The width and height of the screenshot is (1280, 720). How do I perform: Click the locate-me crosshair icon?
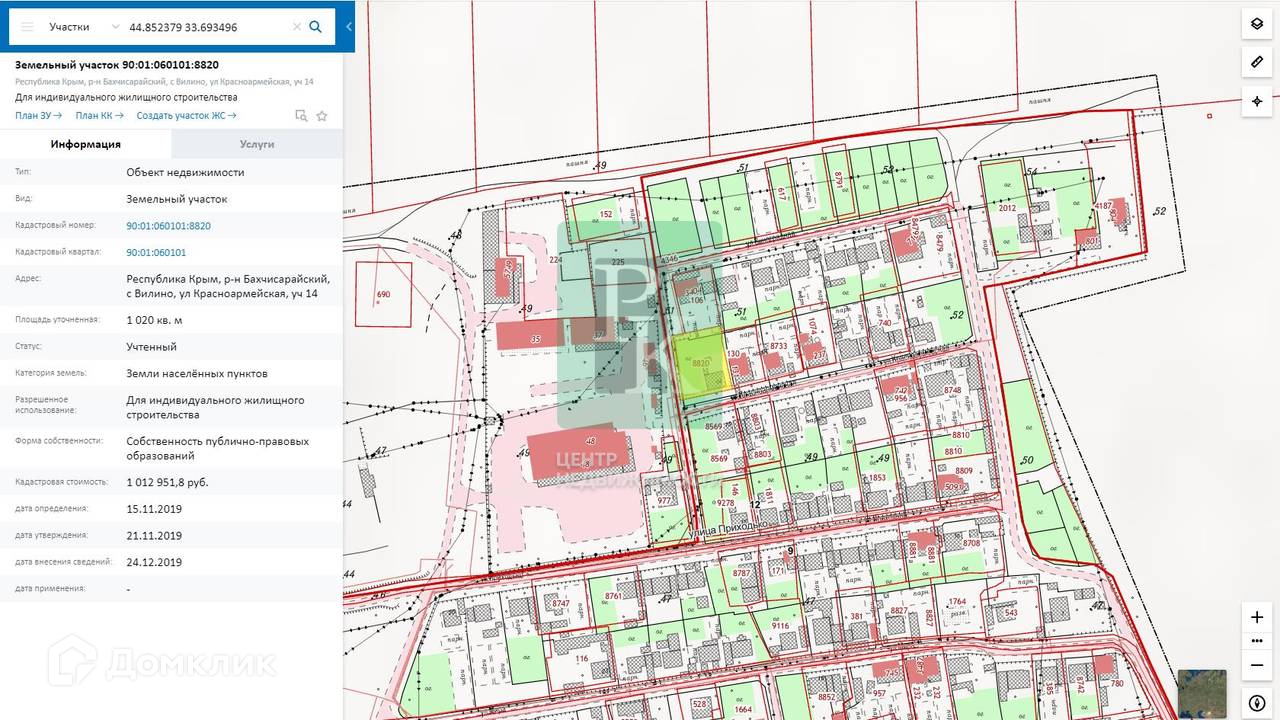[1257, 101]
